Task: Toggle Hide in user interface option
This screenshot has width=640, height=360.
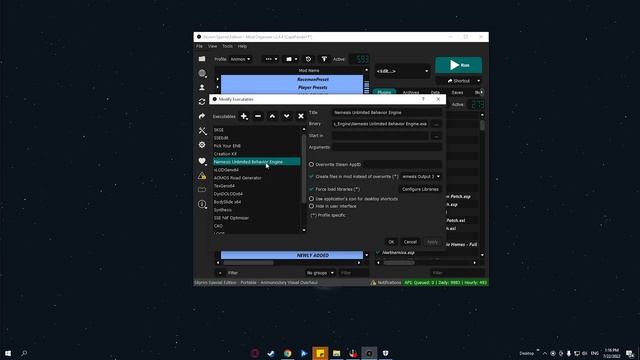Action: [311, 206]
